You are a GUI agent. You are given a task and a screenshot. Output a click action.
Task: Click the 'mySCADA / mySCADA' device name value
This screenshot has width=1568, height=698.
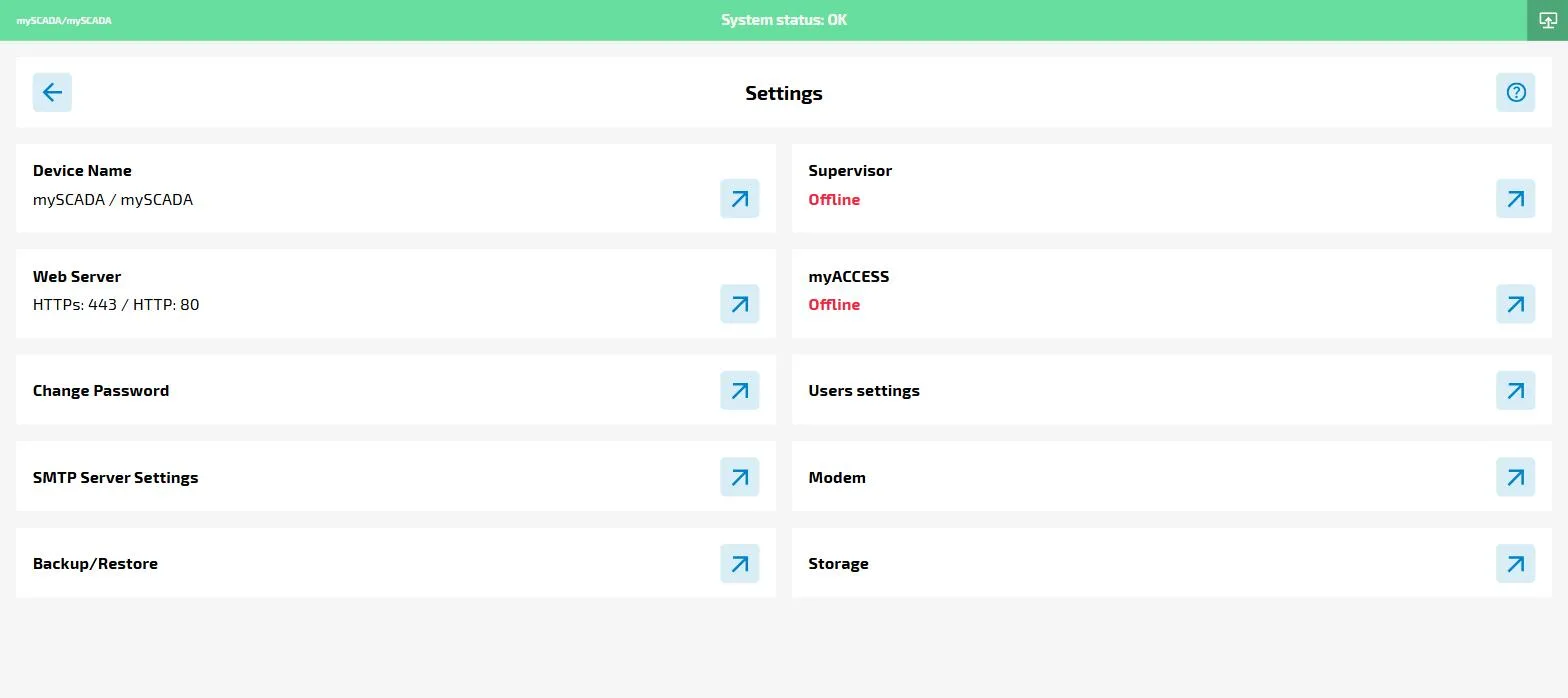113,200
